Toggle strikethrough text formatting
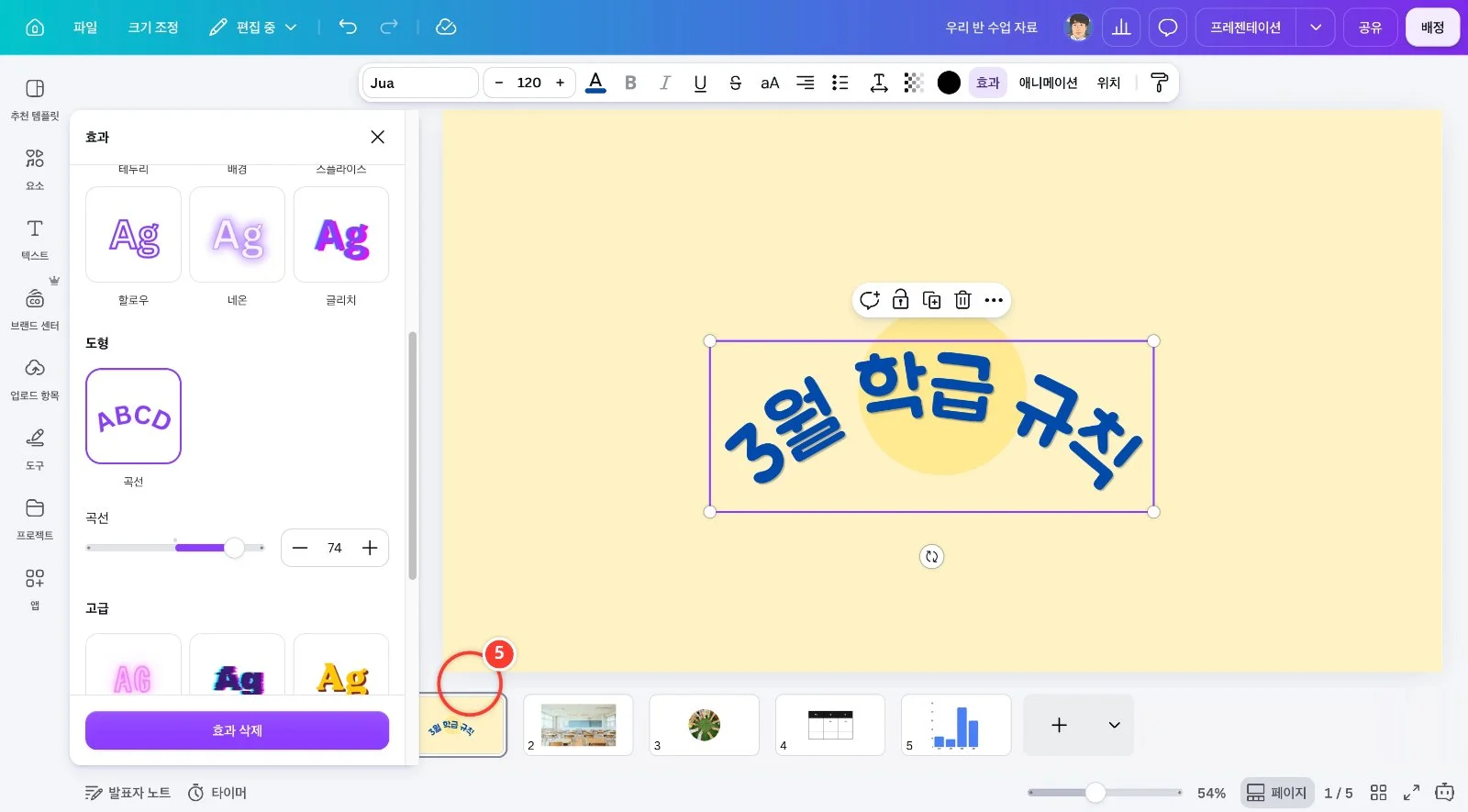Viewport: 1468px width, 812px height. (735, 83)
